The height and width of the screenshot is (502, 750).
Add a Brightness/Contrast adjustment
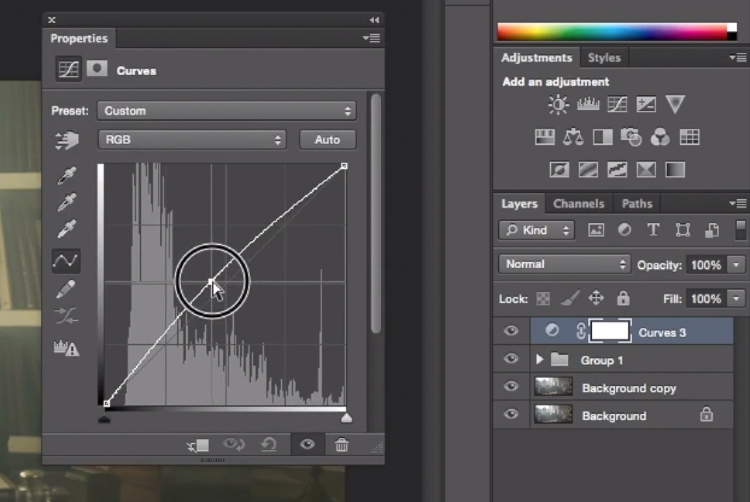coord(558,104)
